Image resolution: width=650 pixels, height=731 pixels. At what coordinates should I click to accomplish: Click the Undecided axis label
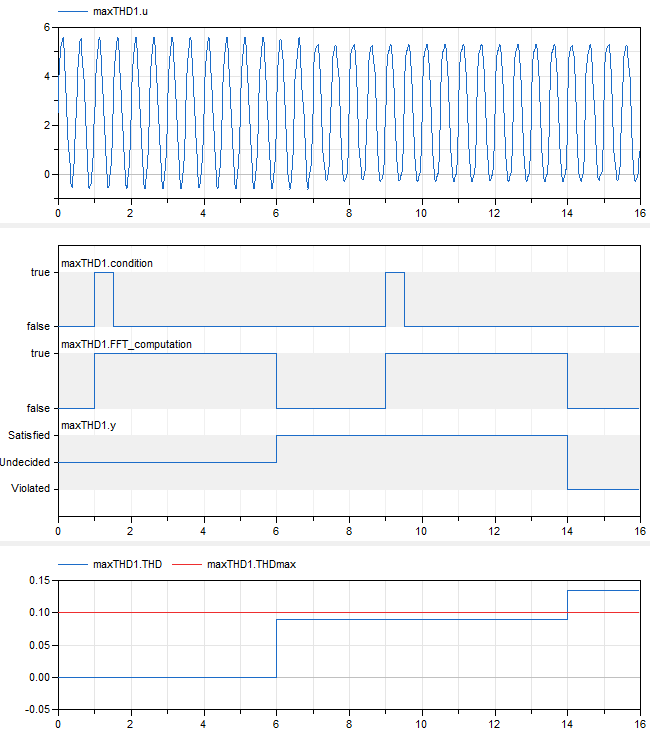26,462
